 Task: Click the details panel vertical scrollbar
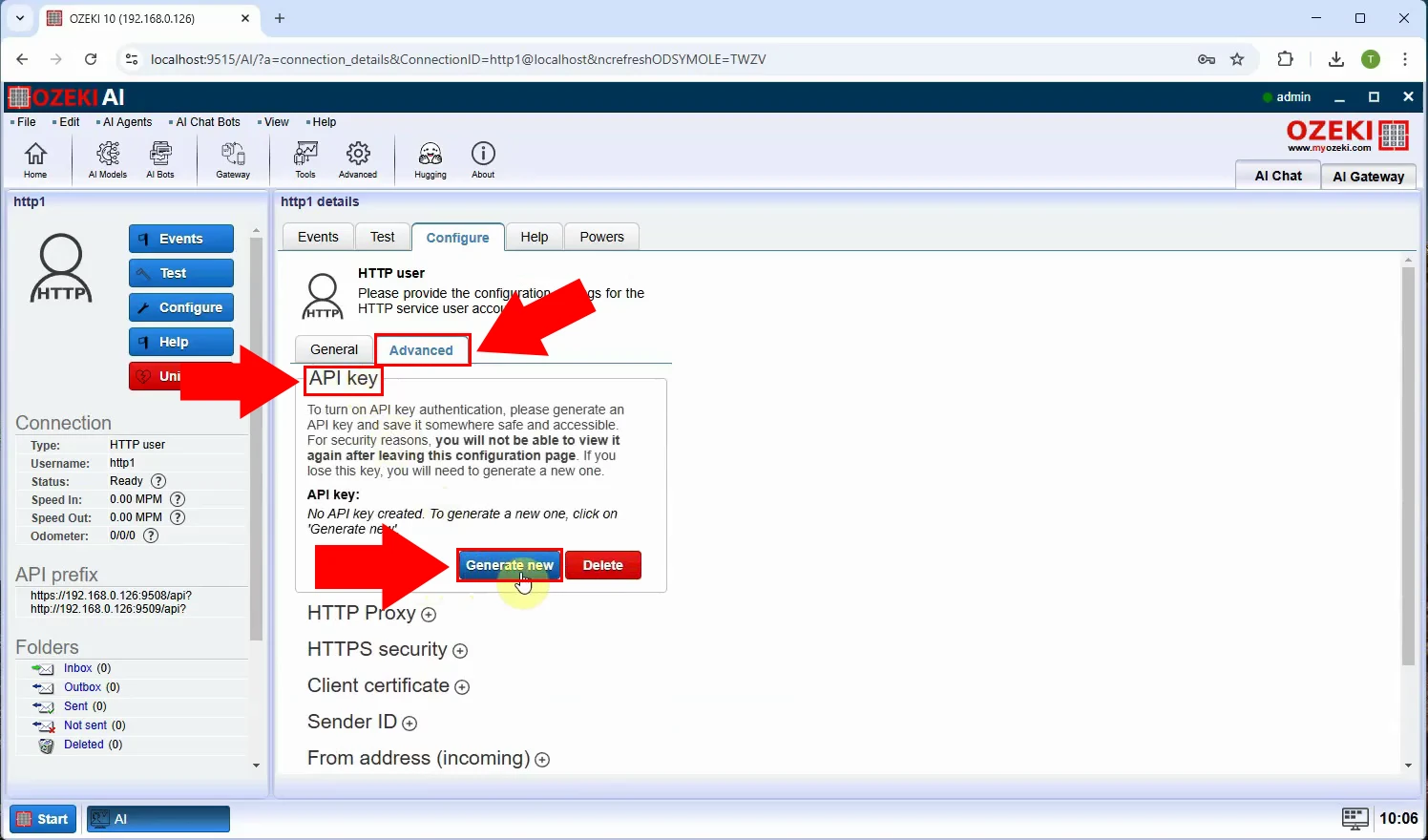pos(1408,466)
